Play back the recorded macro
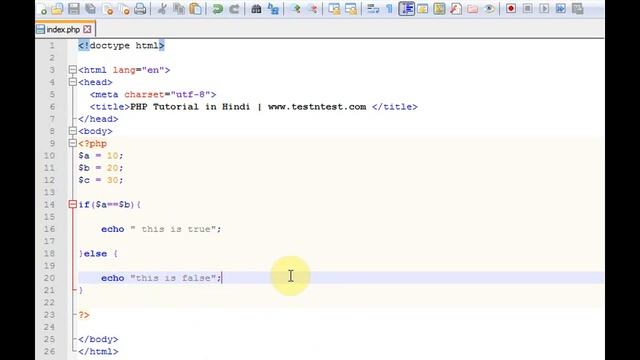Screen dimensions: 640x360 point(544,9)
